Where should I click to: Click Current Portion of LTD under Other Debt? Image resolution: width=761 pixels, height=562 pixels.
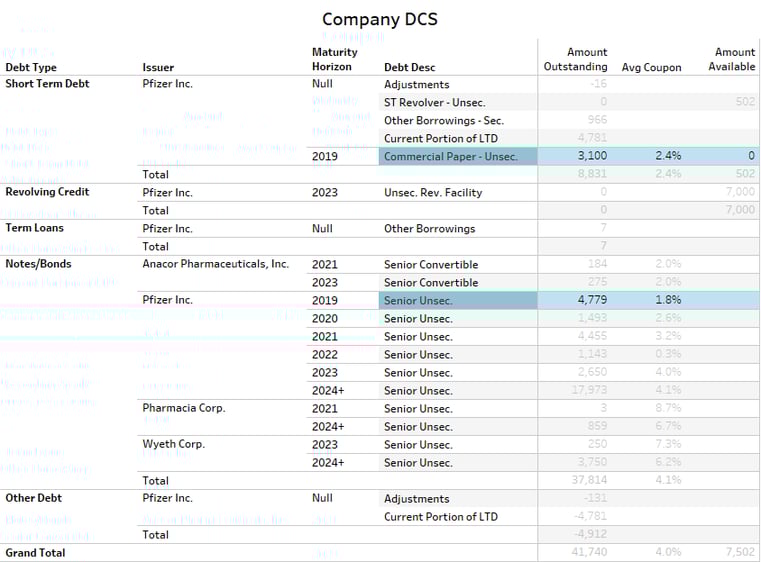coord(441,517)
